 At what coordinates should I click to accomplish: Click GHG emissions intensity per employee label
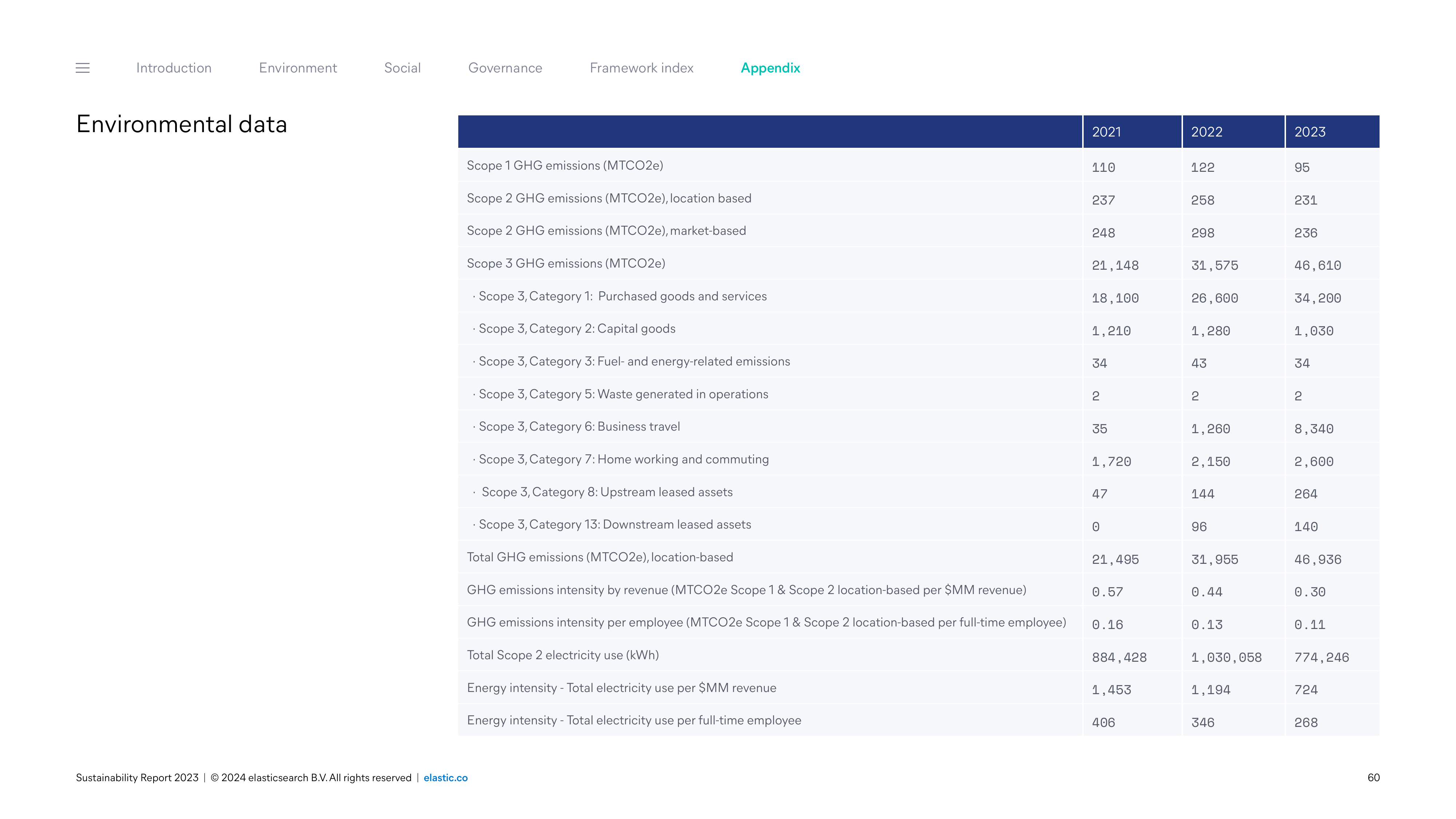click(x=767, y=622)
